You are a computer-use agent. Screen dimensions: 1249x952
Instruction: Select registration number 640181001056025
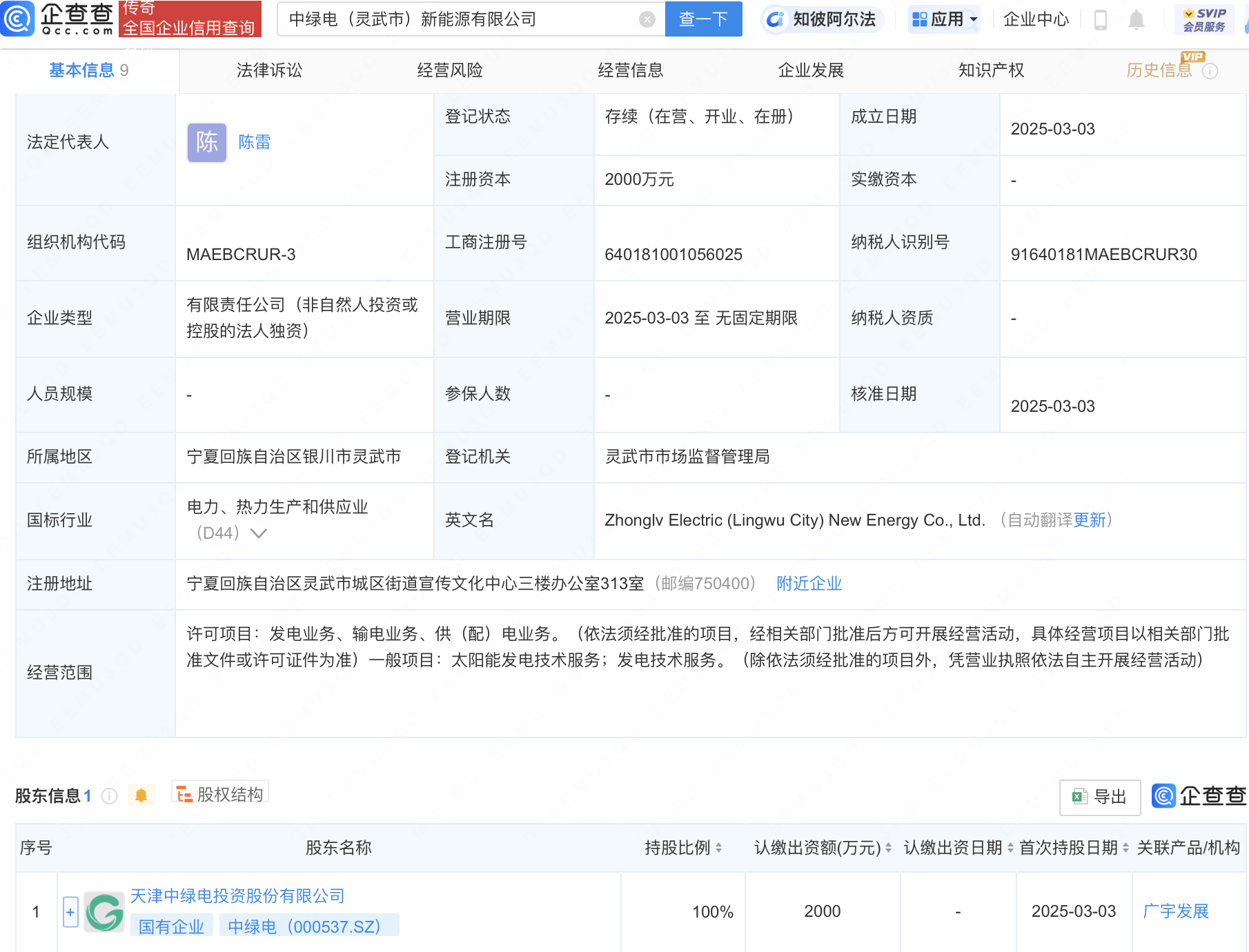coord(673,255)
